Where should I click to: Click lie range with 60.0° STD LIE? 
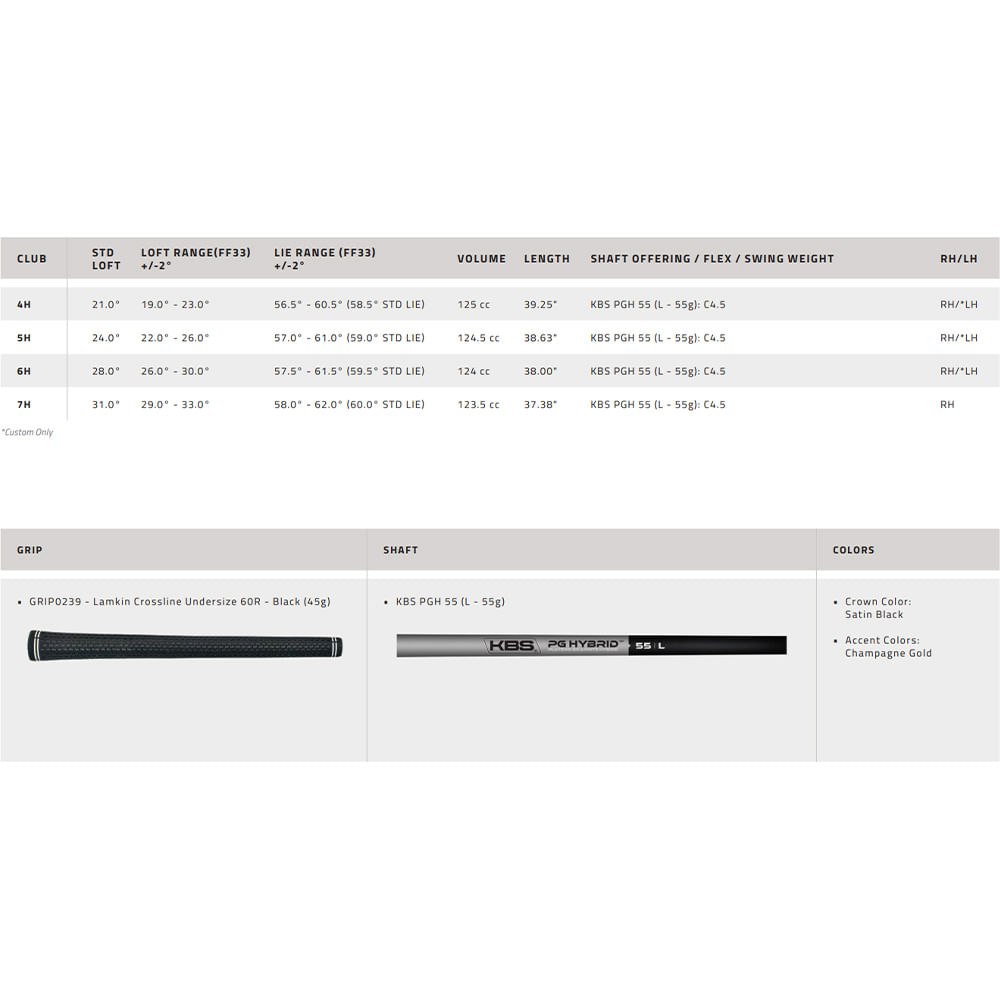349,404
